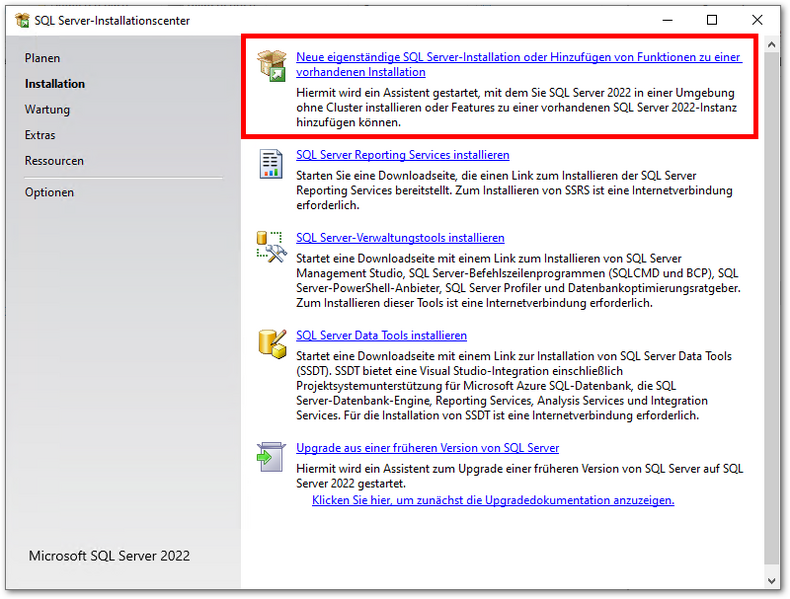Open the Extras section
Viewport: 790px width, 599px height.
click(40, 135)
